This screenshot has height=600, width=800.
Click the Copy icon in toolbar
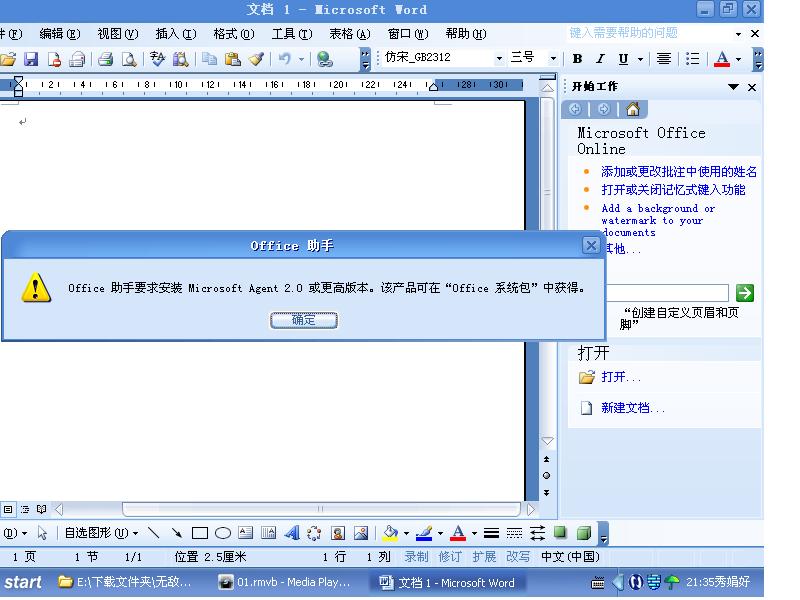coord(209,59)
